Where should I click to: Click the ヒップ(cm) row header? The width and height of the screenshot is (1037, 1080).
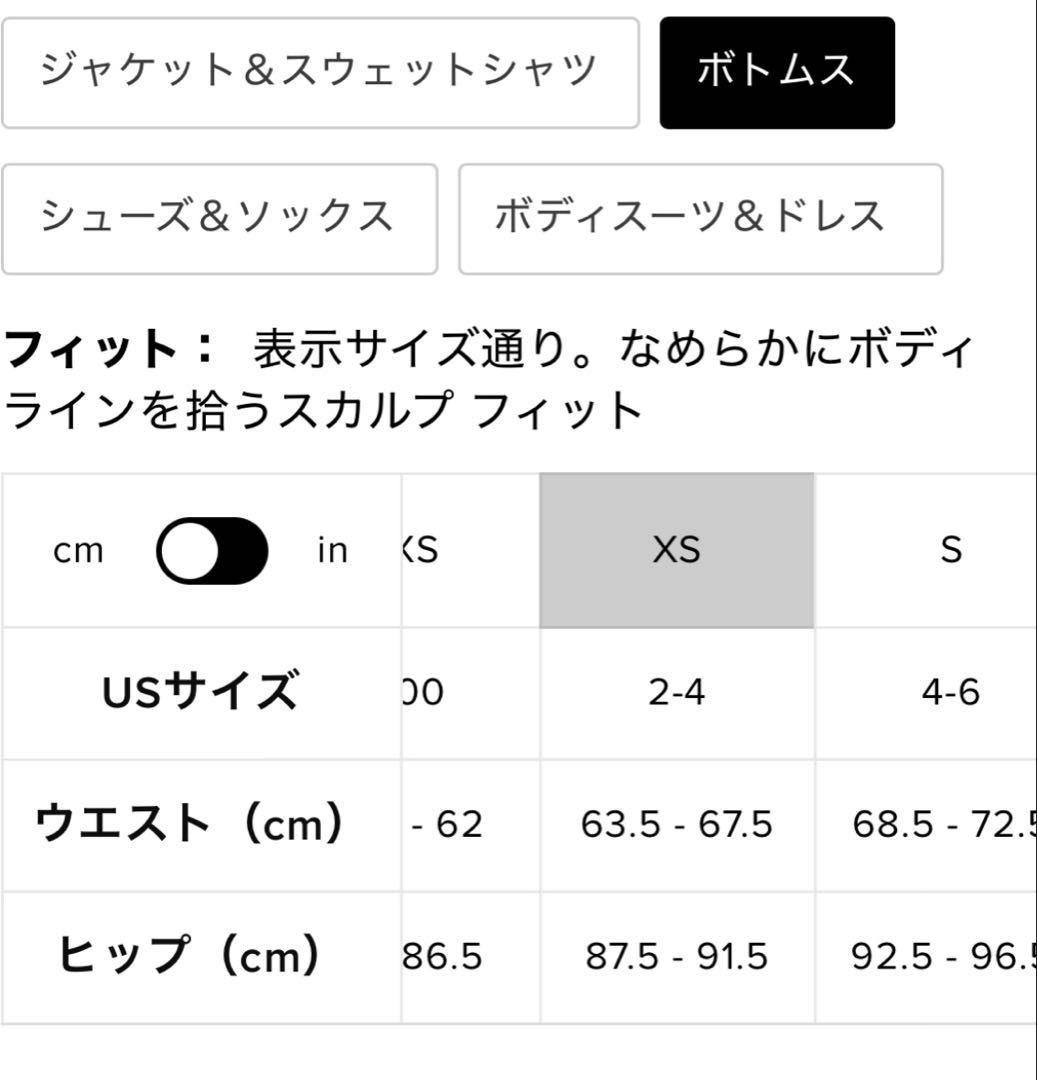[190, 957]
